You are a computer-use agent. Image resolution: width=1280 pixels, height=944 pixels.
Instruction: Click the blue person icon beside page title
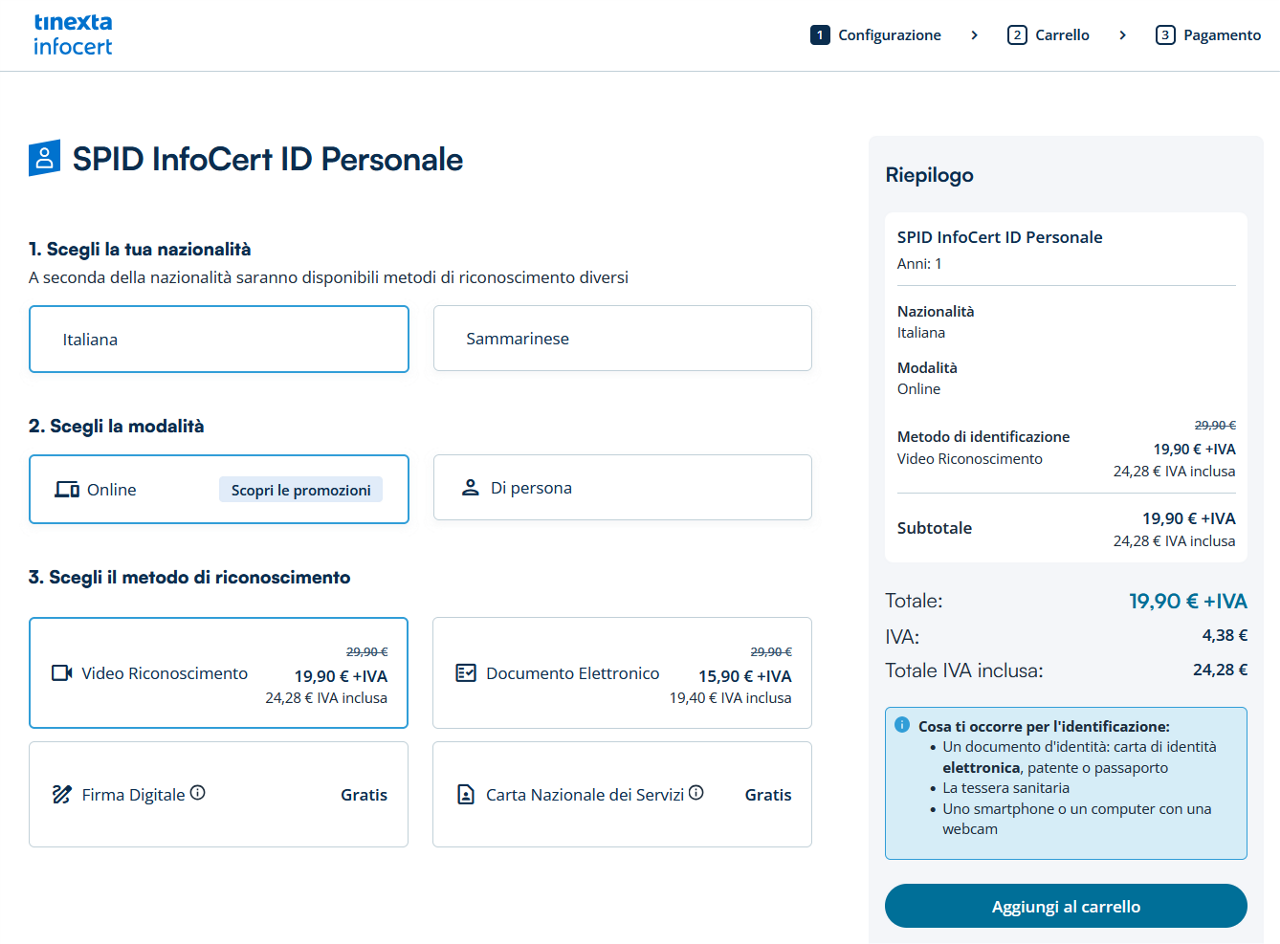pos(44,158)
